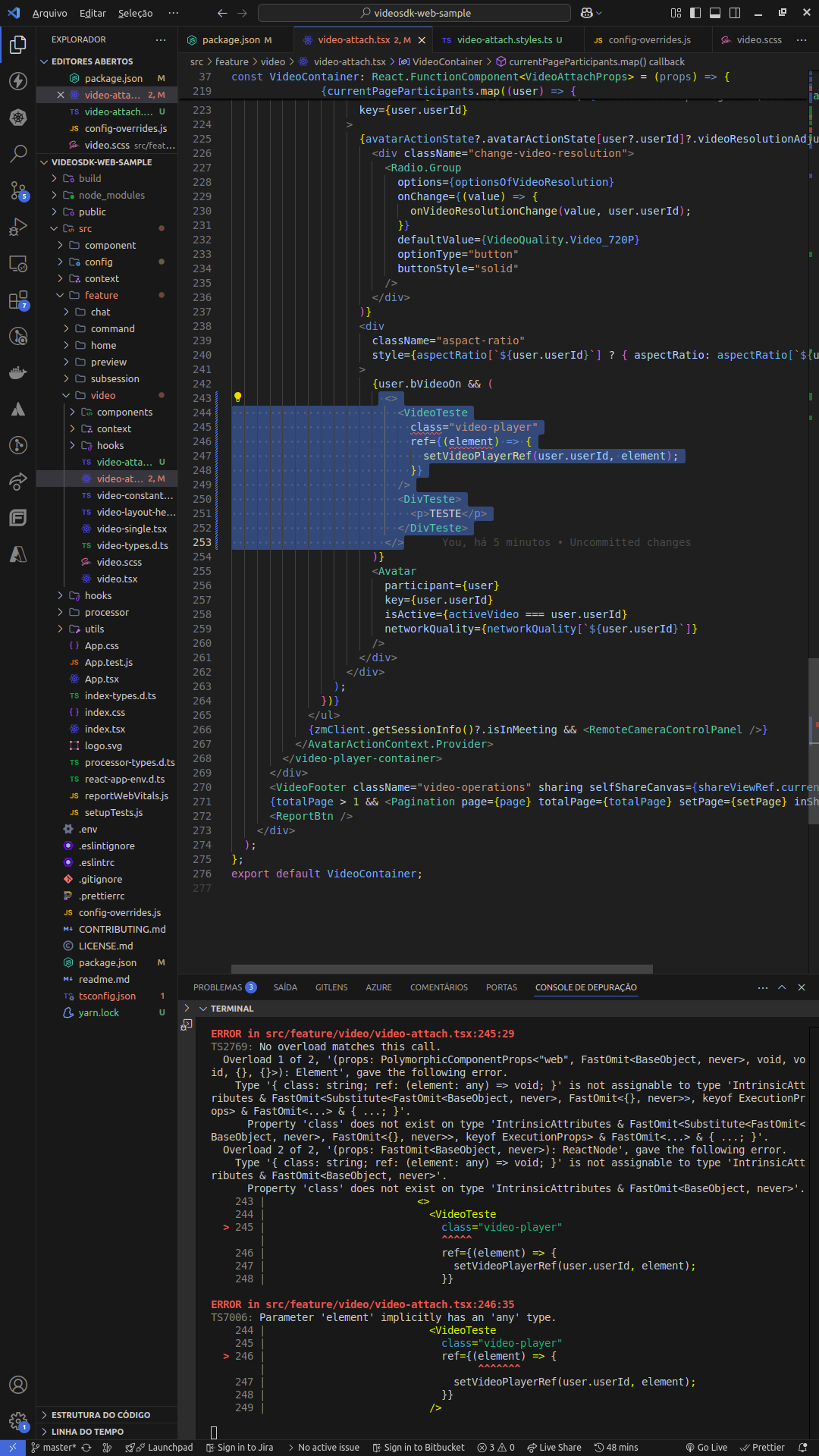Go forward with the navigation arrow
The image size is (819, 1456).
pyautogui.click(x=243, y=13)
